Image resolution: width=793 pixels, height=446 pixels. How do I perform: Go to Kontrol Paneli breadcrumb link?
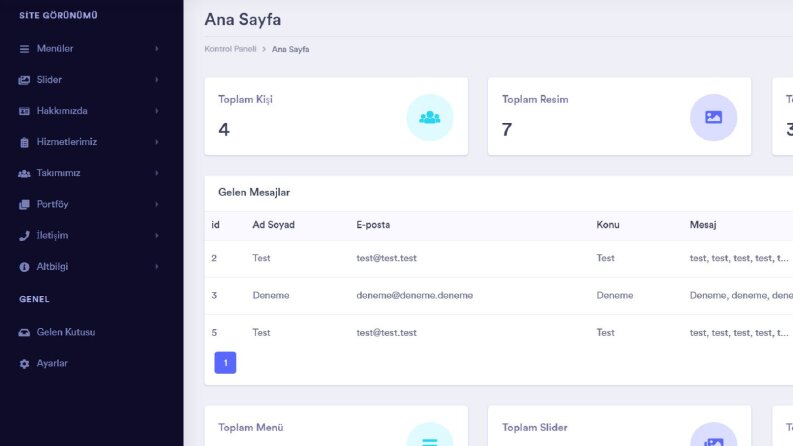click(230, 49)
